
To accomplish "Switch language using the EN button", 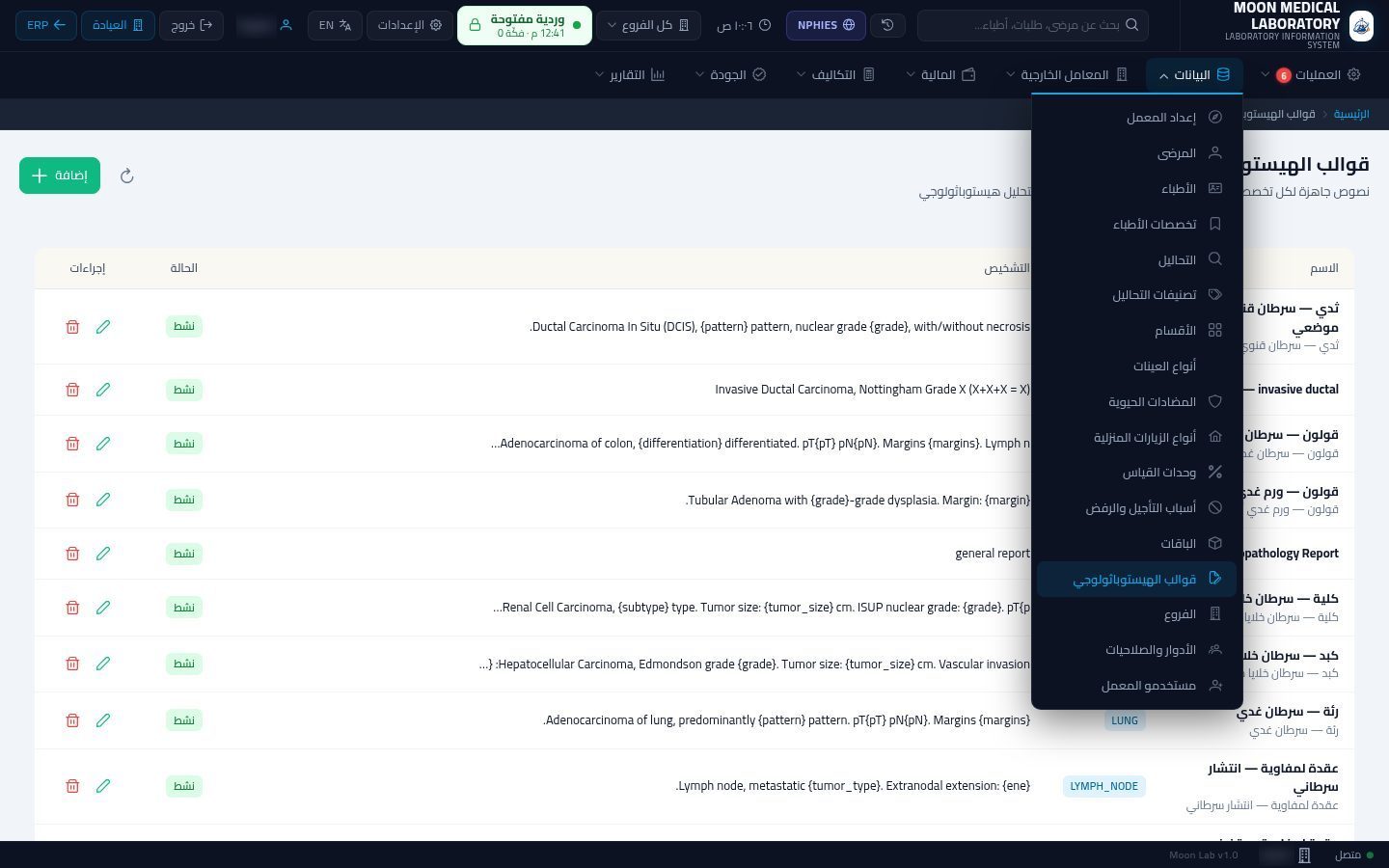I will (x=335, y=25).
